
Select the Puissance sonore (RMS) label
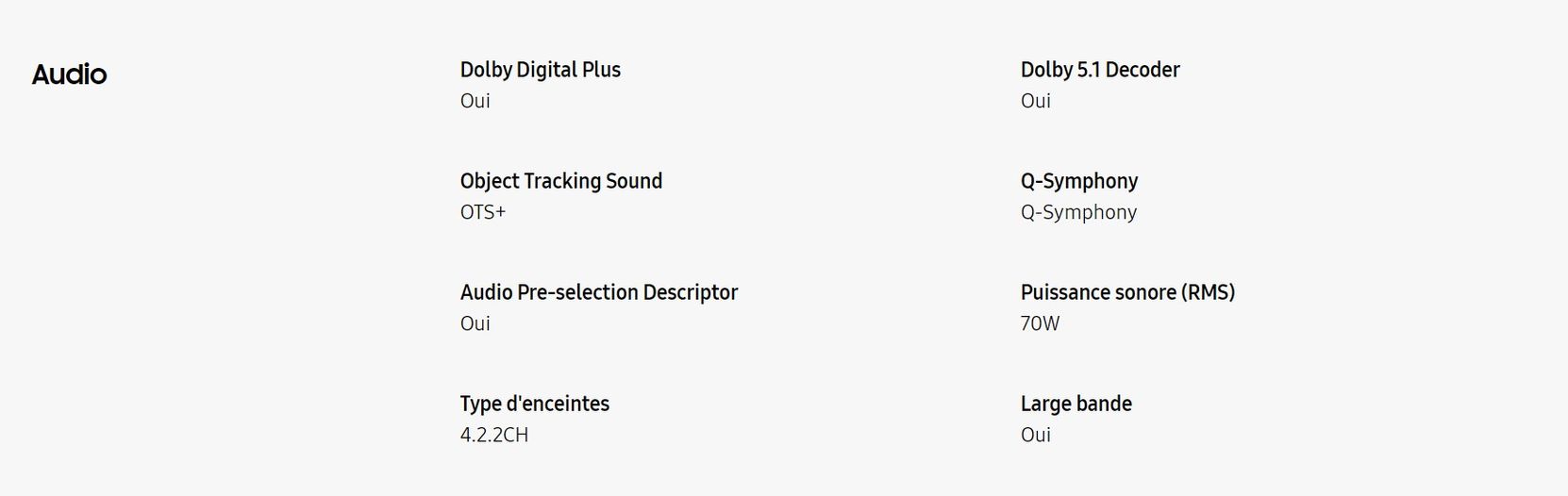(x=1128, y=292)
